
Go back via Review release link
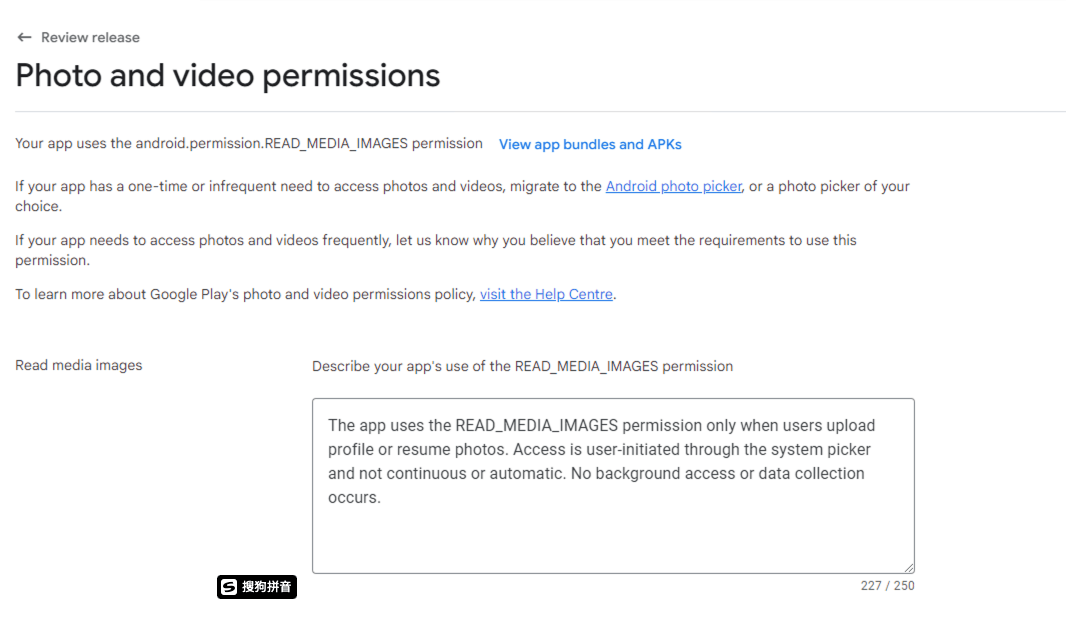[x=90, y=37]
